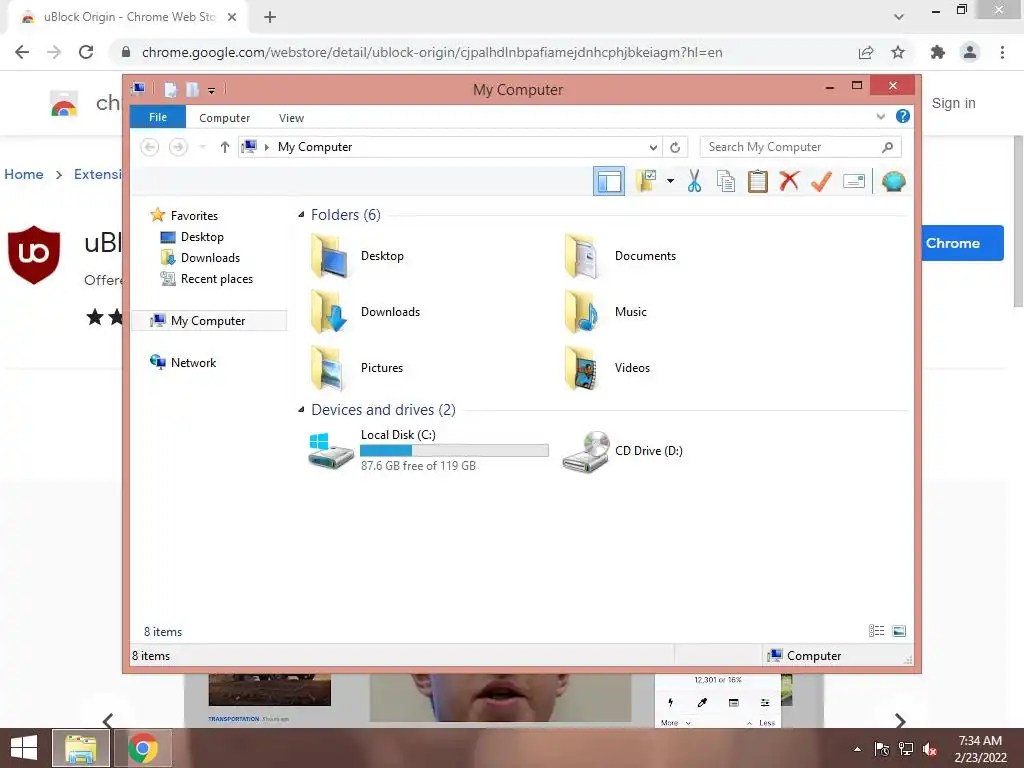The height and width of the screenshot is (768, 1024).
Task: Open Customize Quick Access Toolbar dropdown
Action: coord(212,90)
